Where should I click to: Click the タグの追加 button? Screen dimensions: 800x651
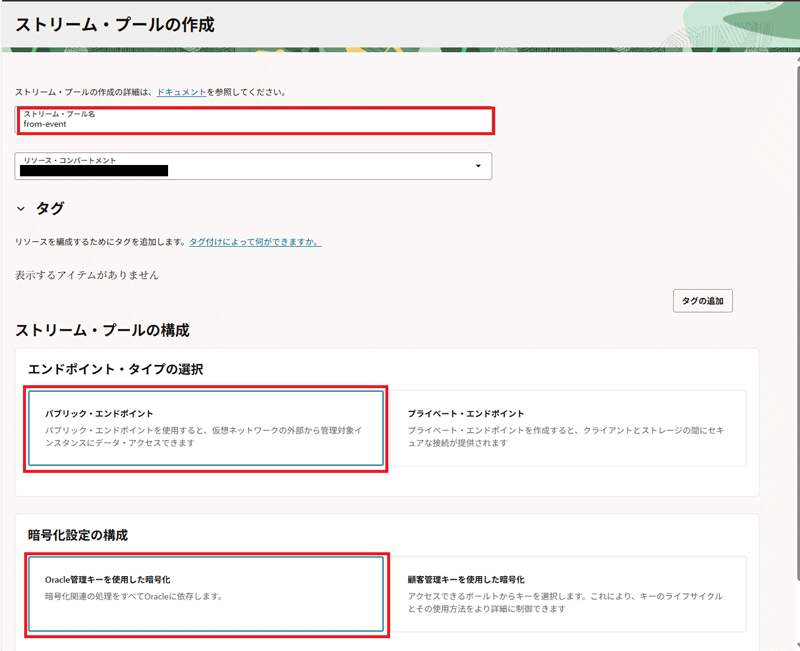click(x=702, y=301)
